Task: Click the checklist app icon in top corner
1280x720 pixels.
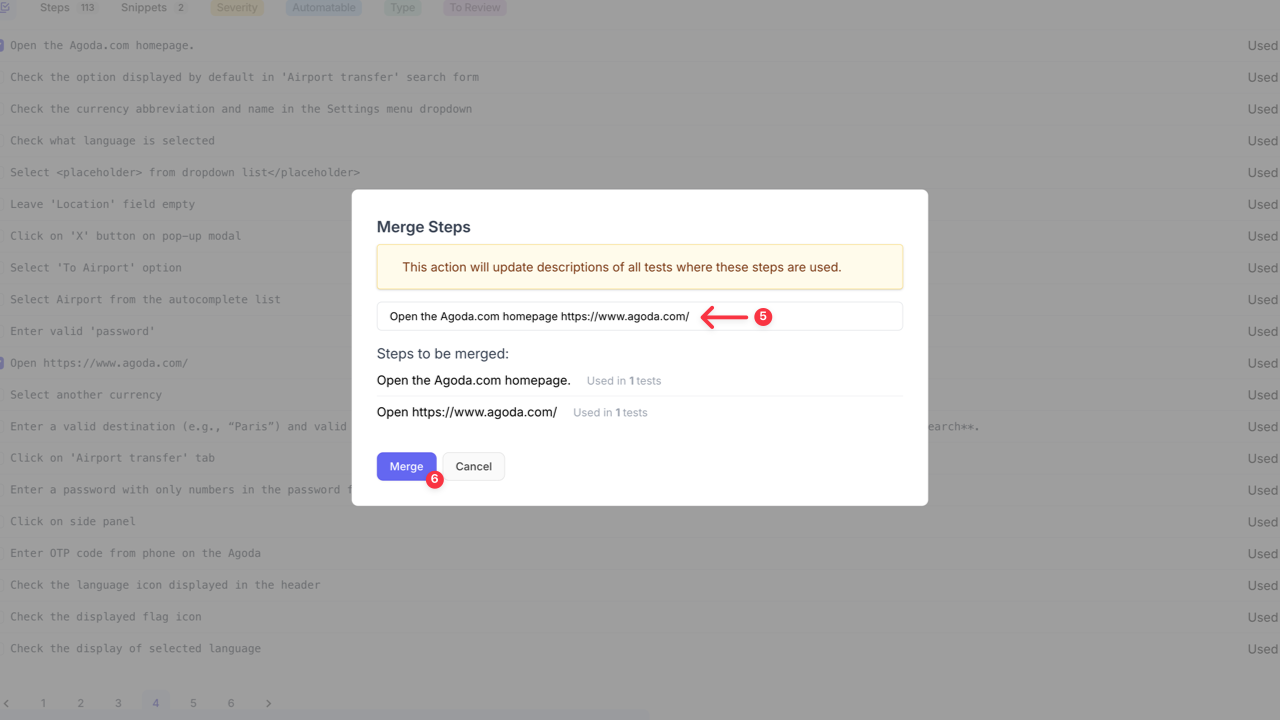Action: 8,8
